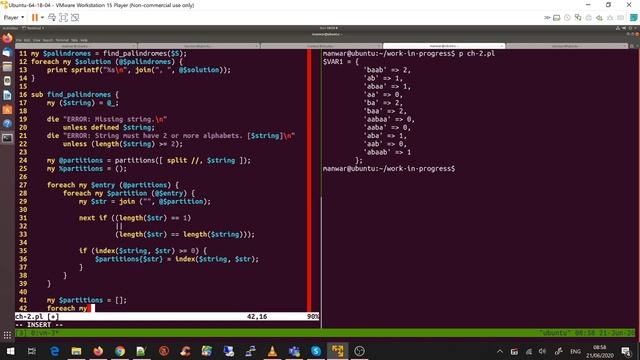
Task: Click the 'abaab' => 1 output line
Action: pyautogui.click(x=387, y=152)
